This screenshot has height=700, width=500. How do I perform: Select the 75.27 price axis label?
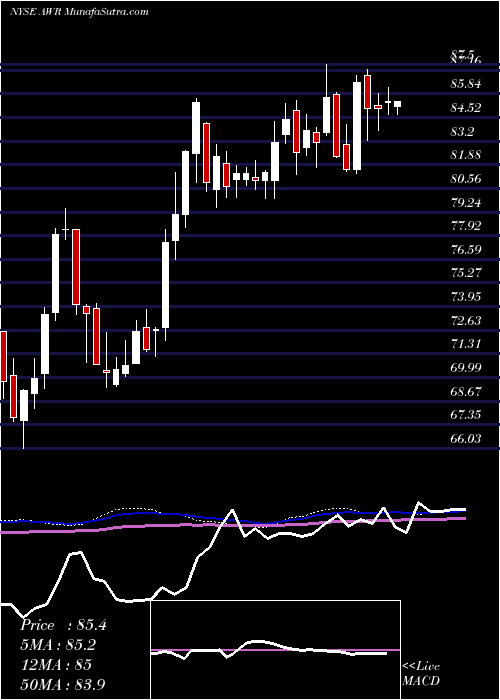click(466, 273)
